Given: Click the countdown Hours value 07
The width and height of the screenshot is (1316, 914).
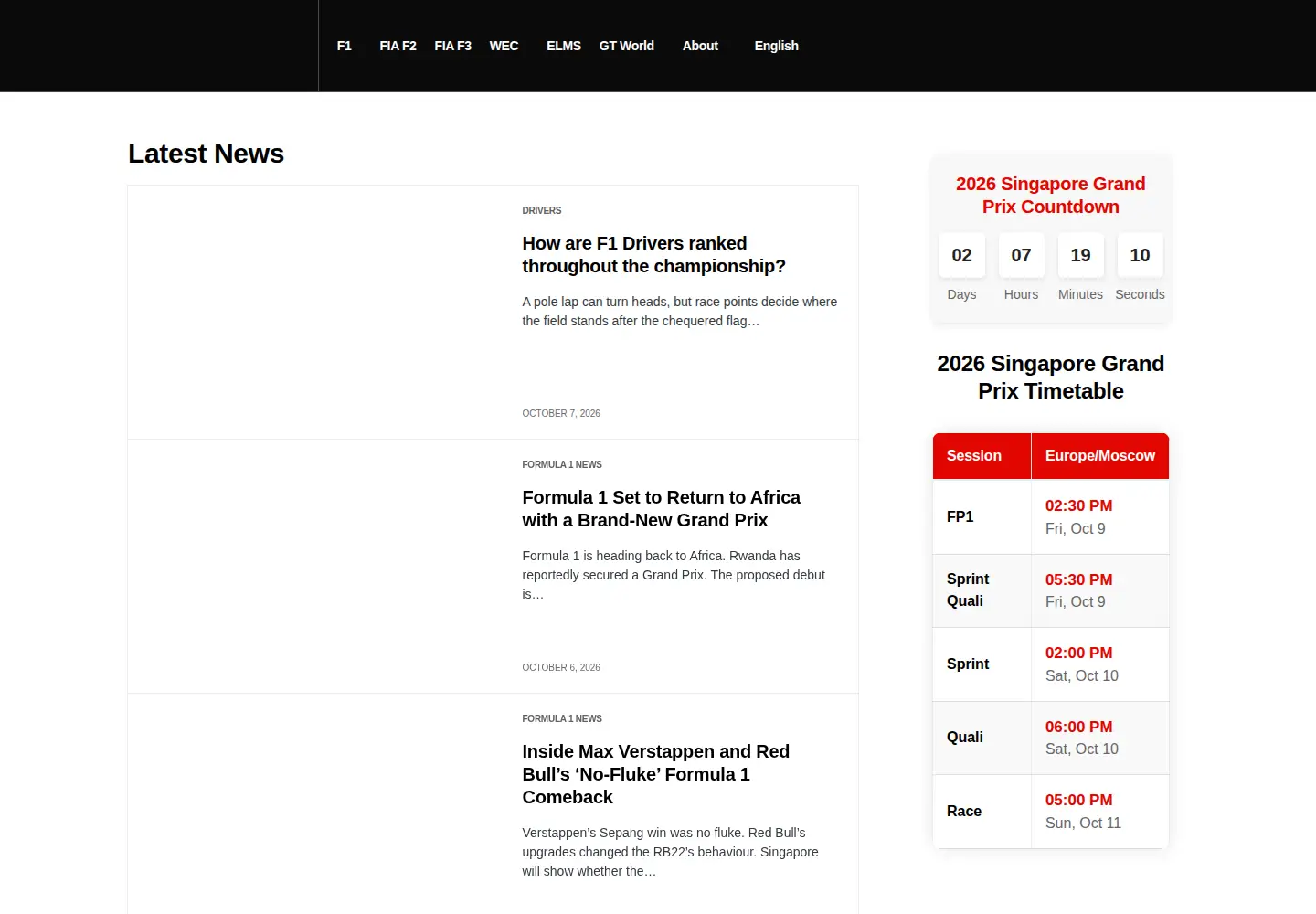Looking at the screenshot, I should (x=1021, y=255).
